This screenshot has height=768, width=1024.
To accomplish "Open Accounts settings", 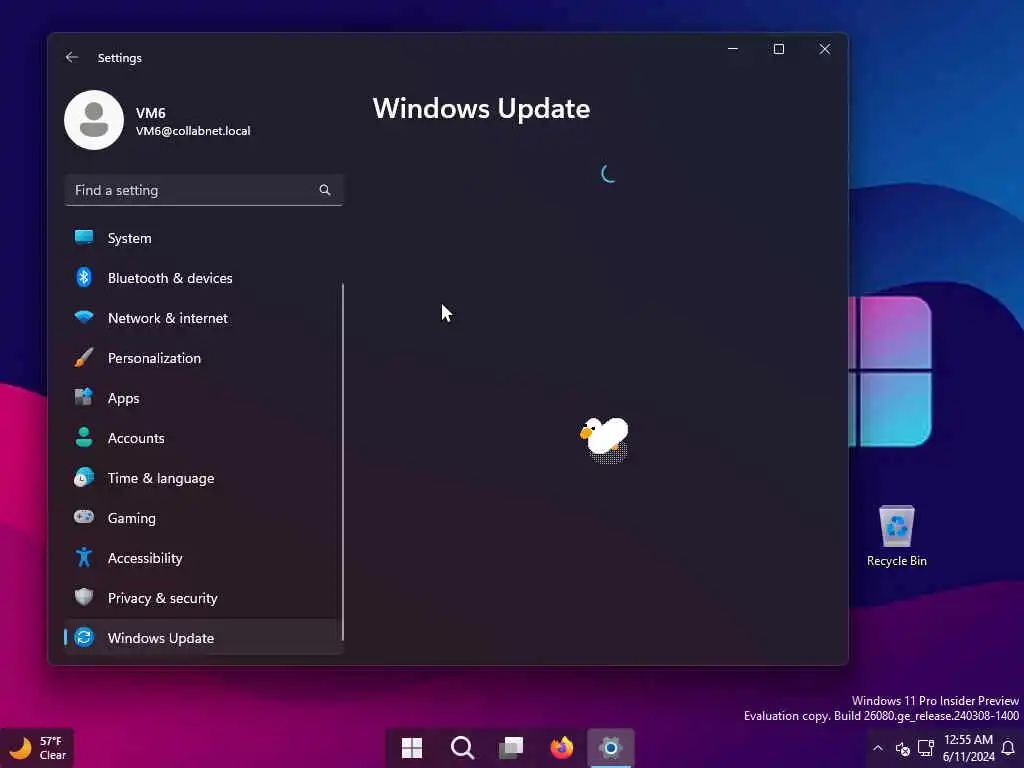I will tap(204, 438).
